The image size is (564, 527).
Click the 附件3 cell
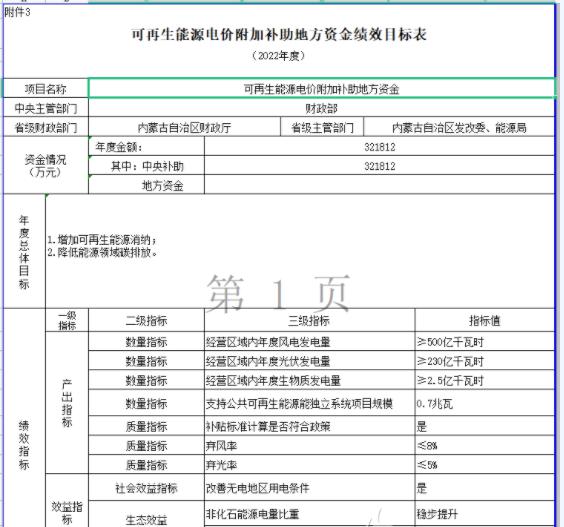click(17, 13)
